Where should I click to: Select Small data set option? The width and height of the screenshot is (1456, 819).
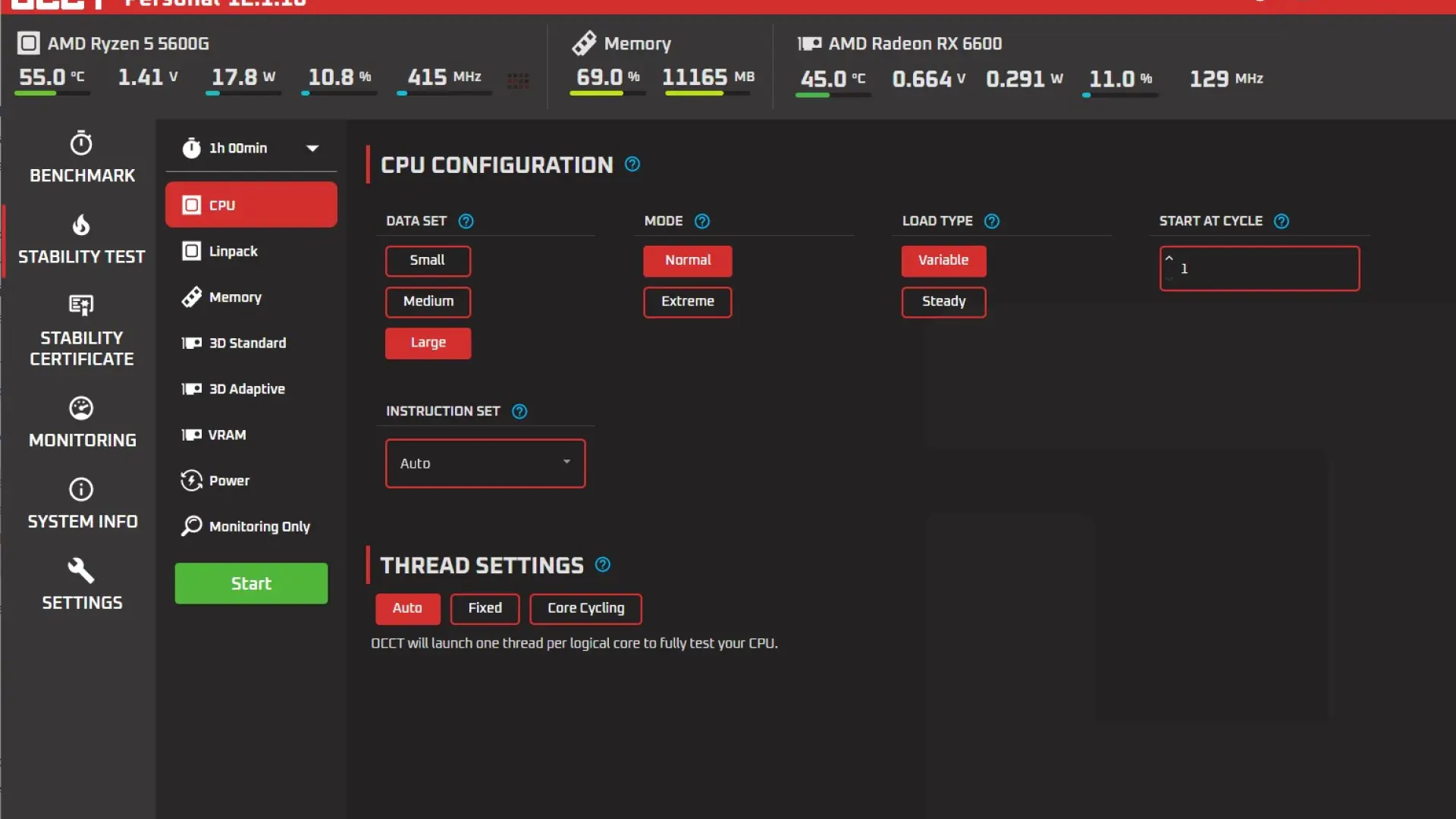(x=428, y=260)
